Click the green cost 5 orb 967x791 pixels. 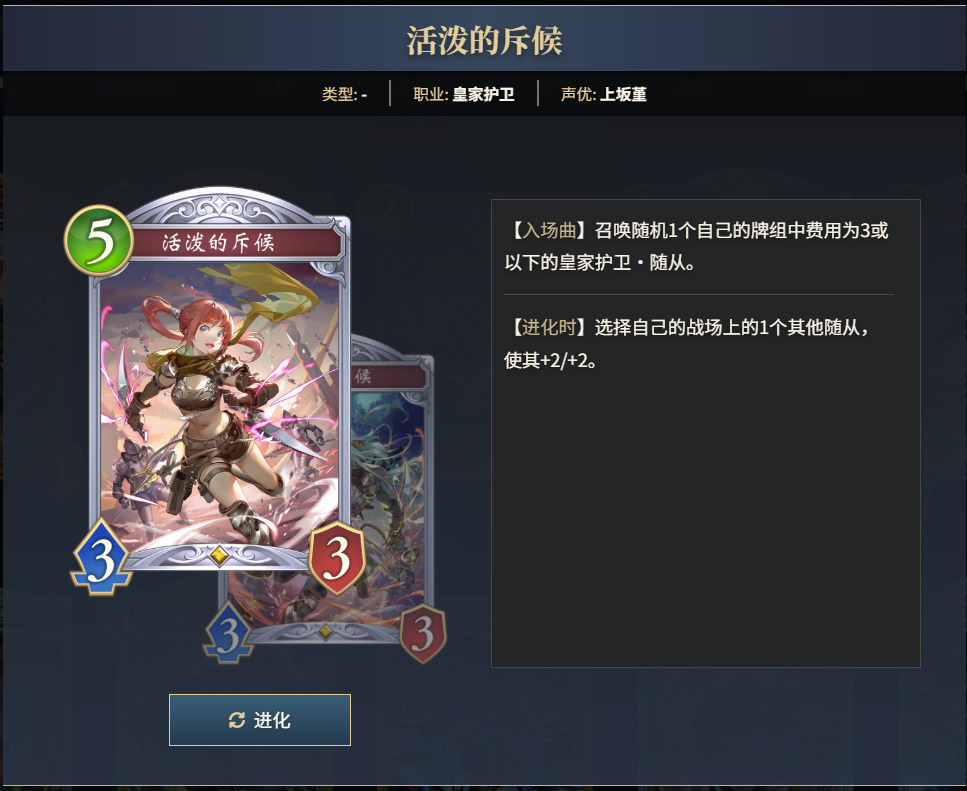click(99, 241)
